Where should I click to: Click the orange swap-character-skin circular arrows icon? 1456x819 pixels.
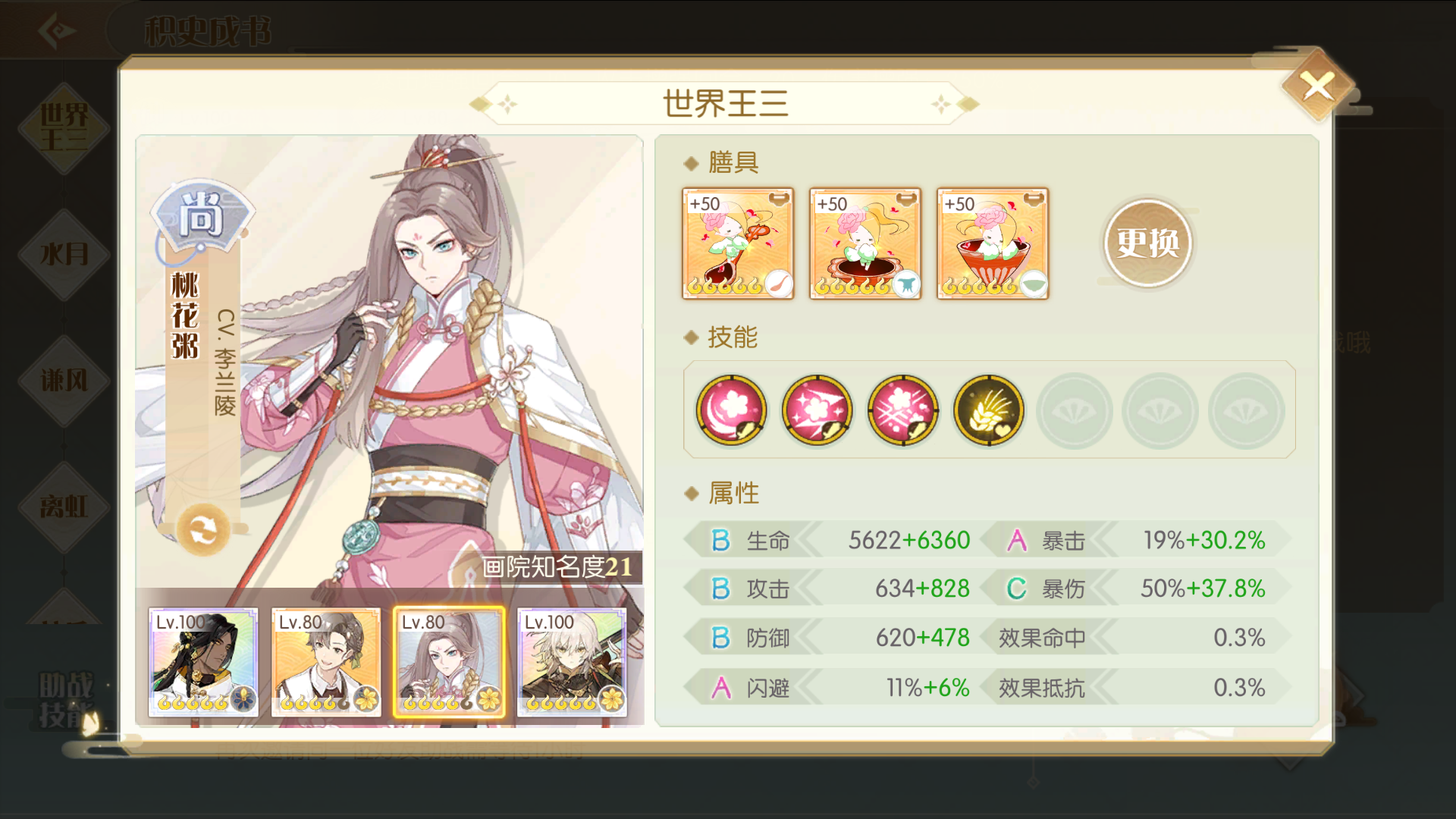click(203, 530)
